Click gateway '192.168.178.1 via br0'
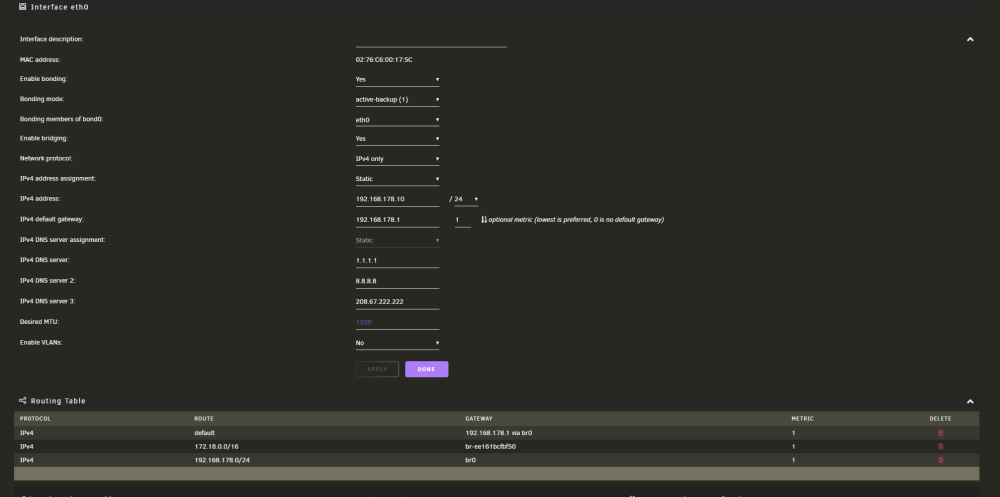1000x497 pixels. pos(499,433)
